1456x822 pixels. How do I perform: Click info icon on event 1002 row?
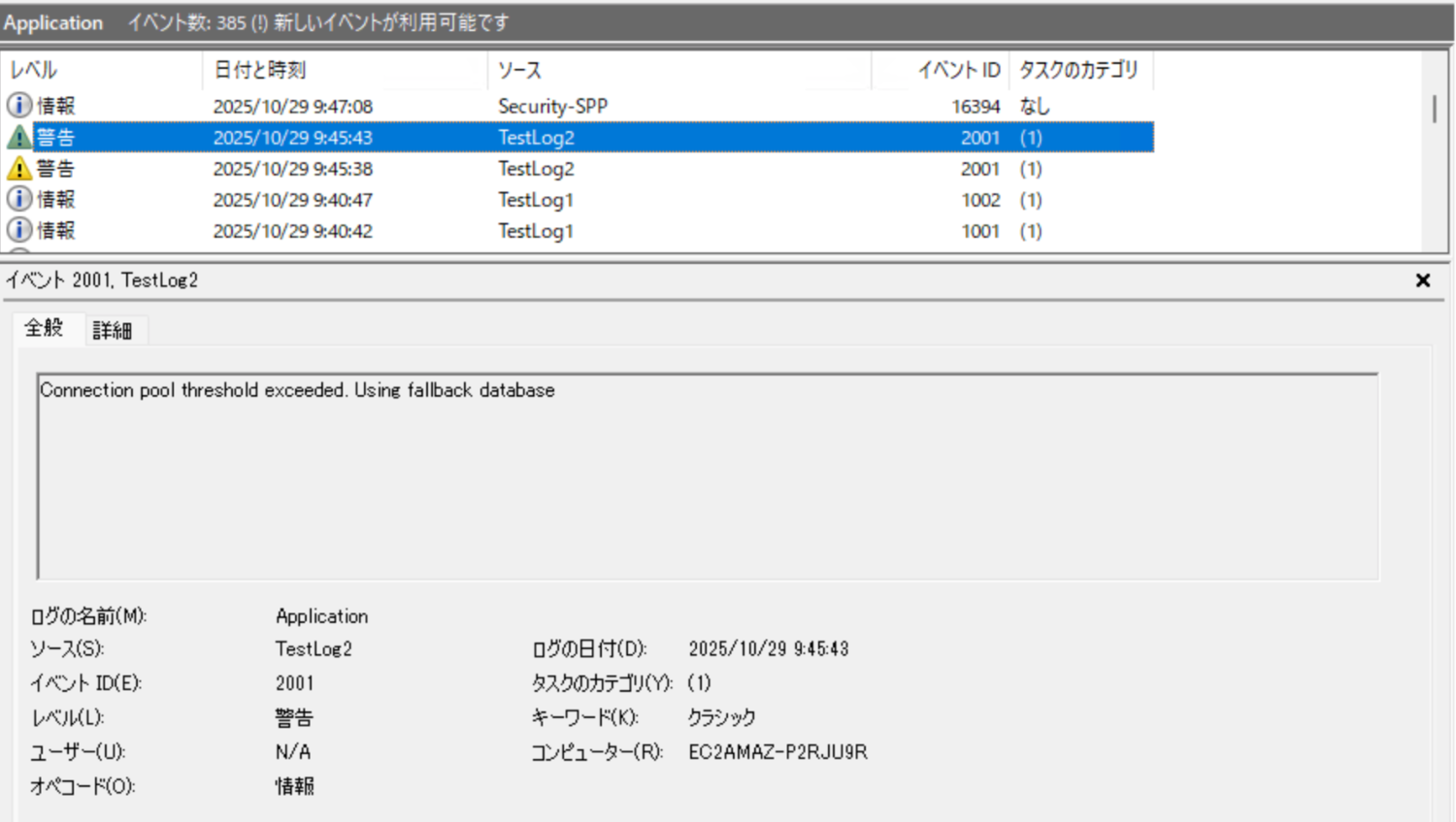18,199
